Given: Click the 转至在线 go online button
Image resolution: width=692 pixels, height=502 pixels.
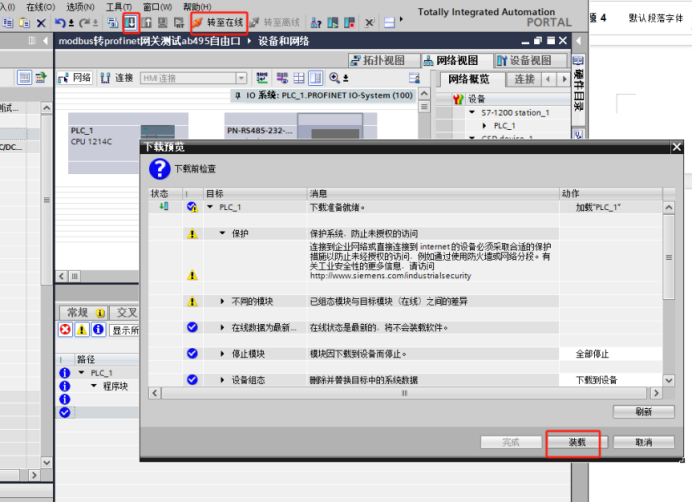Looking at the screenshot, I should [x=218, y=23].
